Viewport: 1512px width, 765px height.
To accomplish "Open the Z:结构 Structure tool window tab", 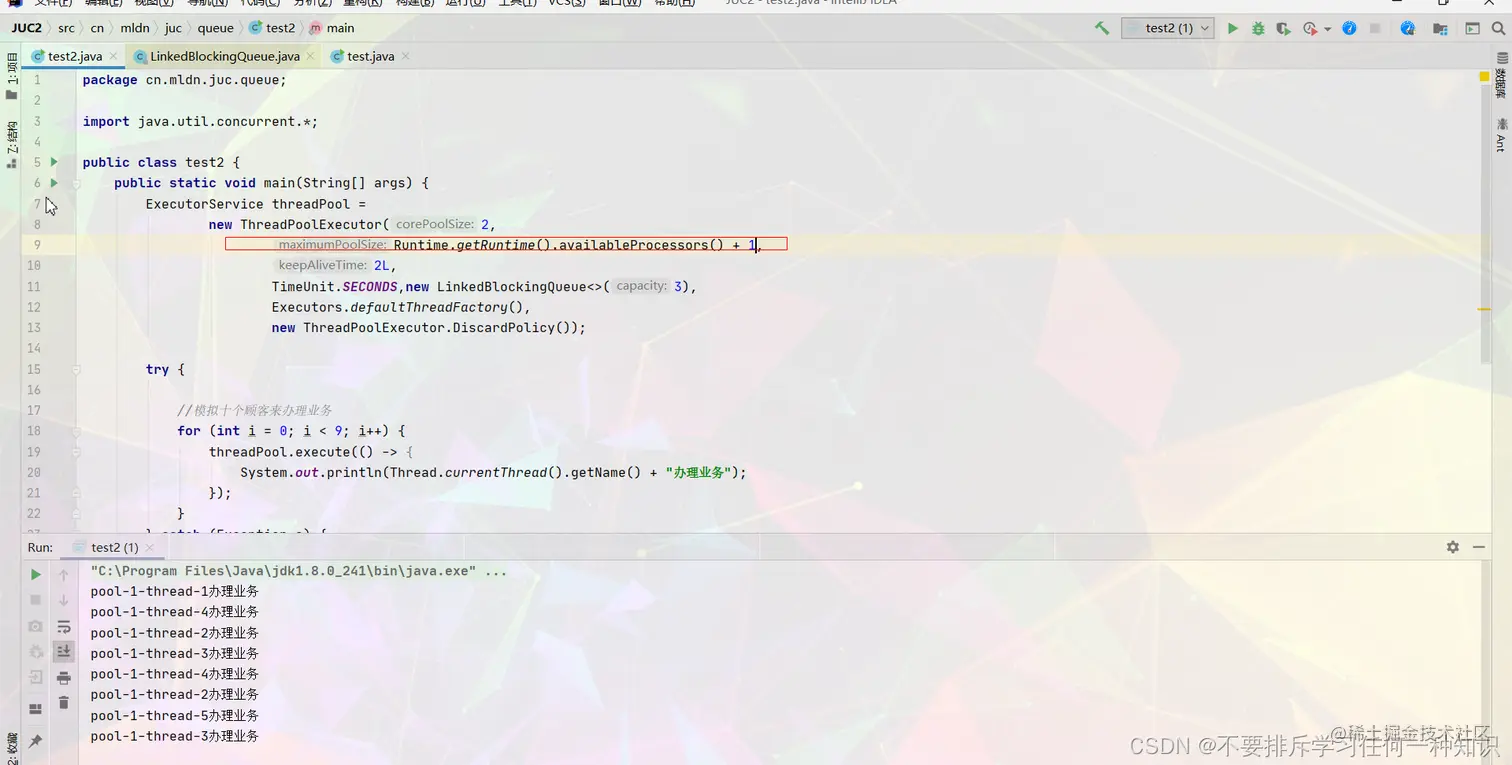I will click(11, 145).
